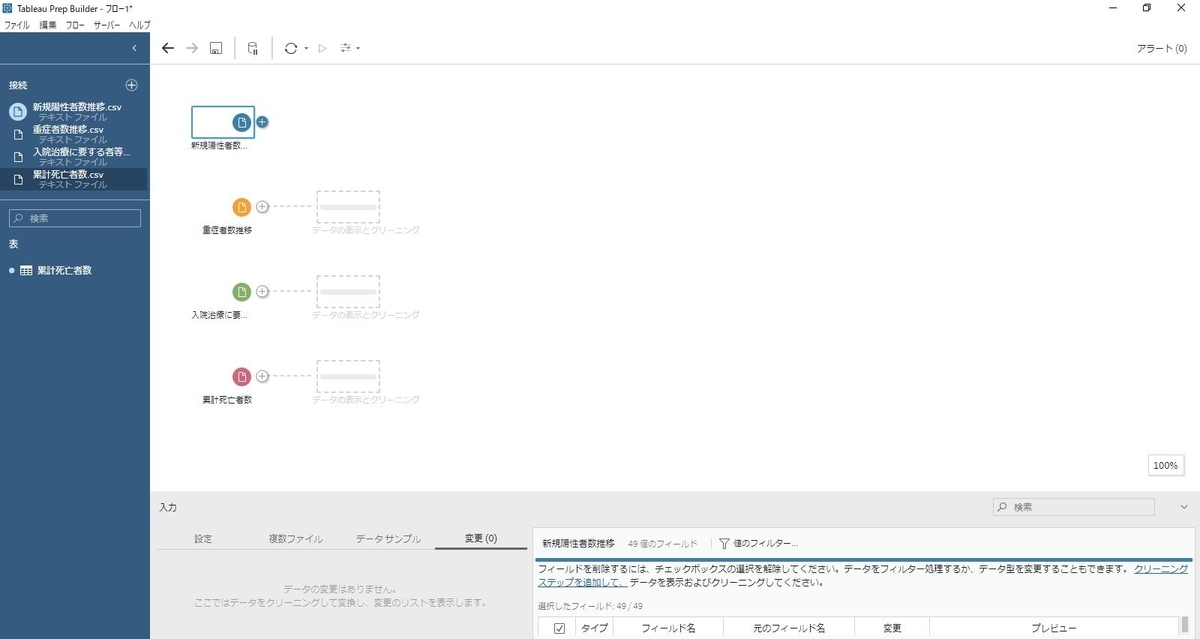The width and height of the screenshot is (1200, 639).
Task: Click the 変更 column header in field table
Action: pyautogui.click(x=892, y=628)
